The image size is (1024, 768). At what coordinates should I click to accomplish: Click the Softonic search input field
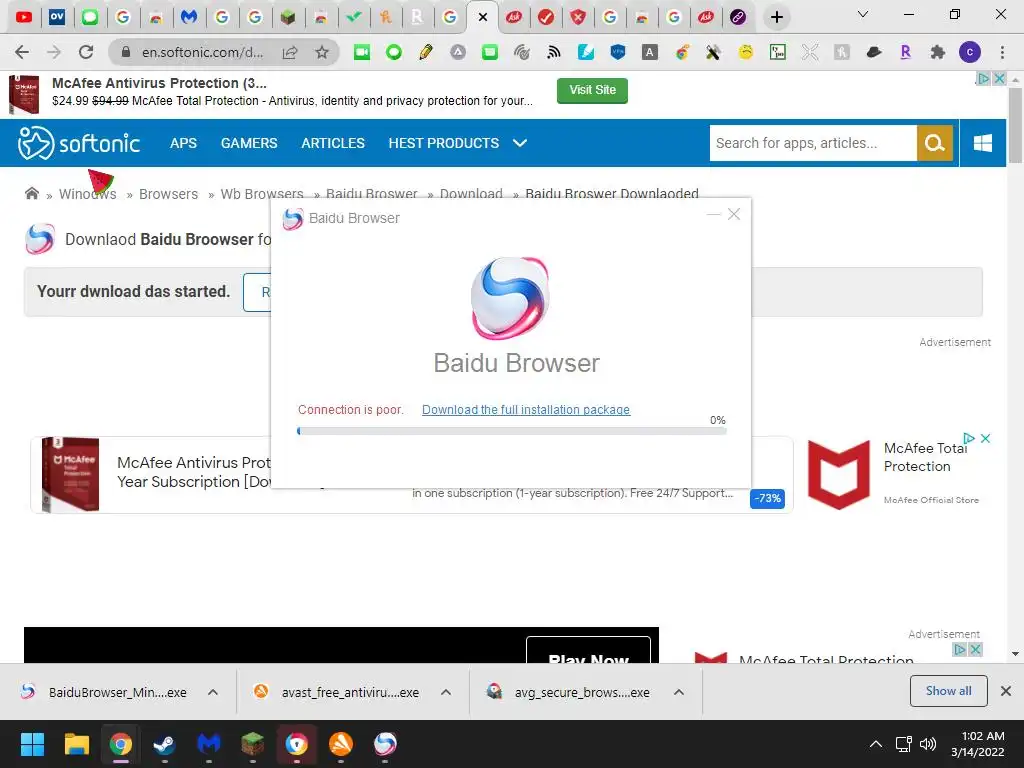coord(813,143)
